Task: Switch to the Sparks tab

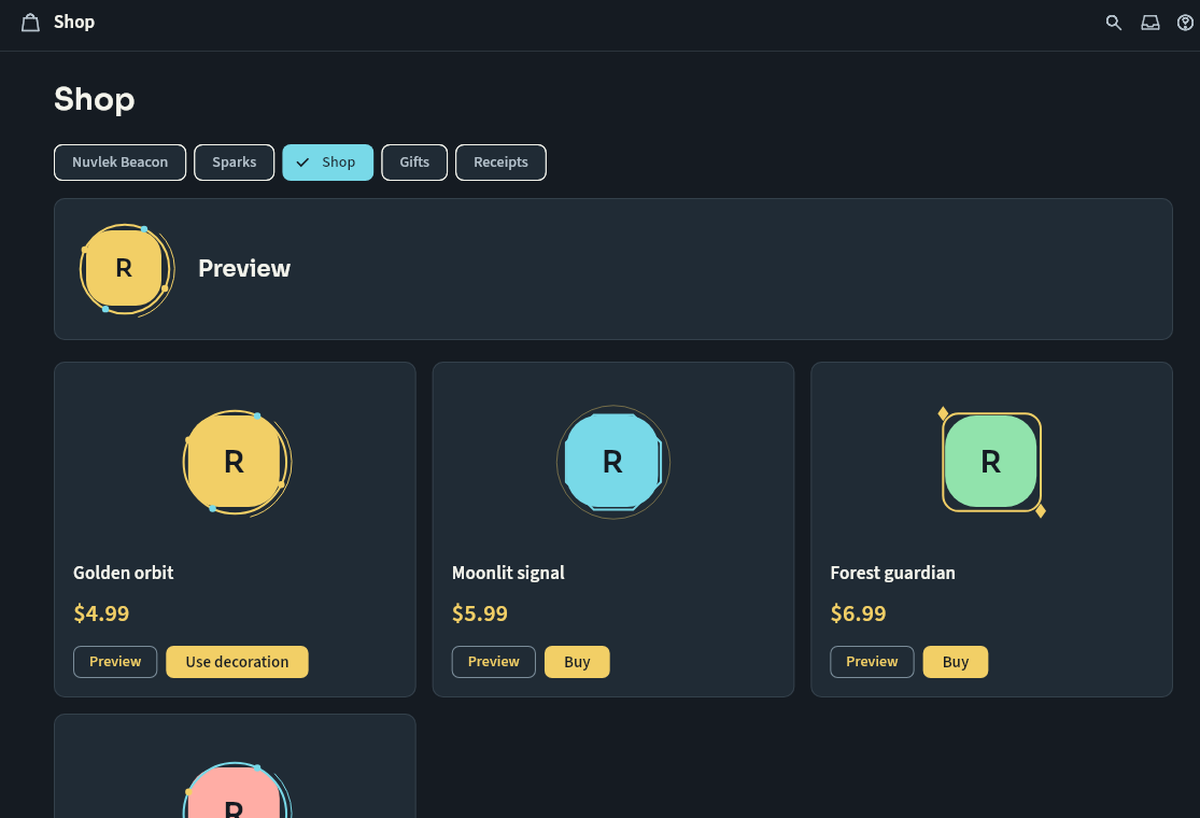Action: point(234,162)
